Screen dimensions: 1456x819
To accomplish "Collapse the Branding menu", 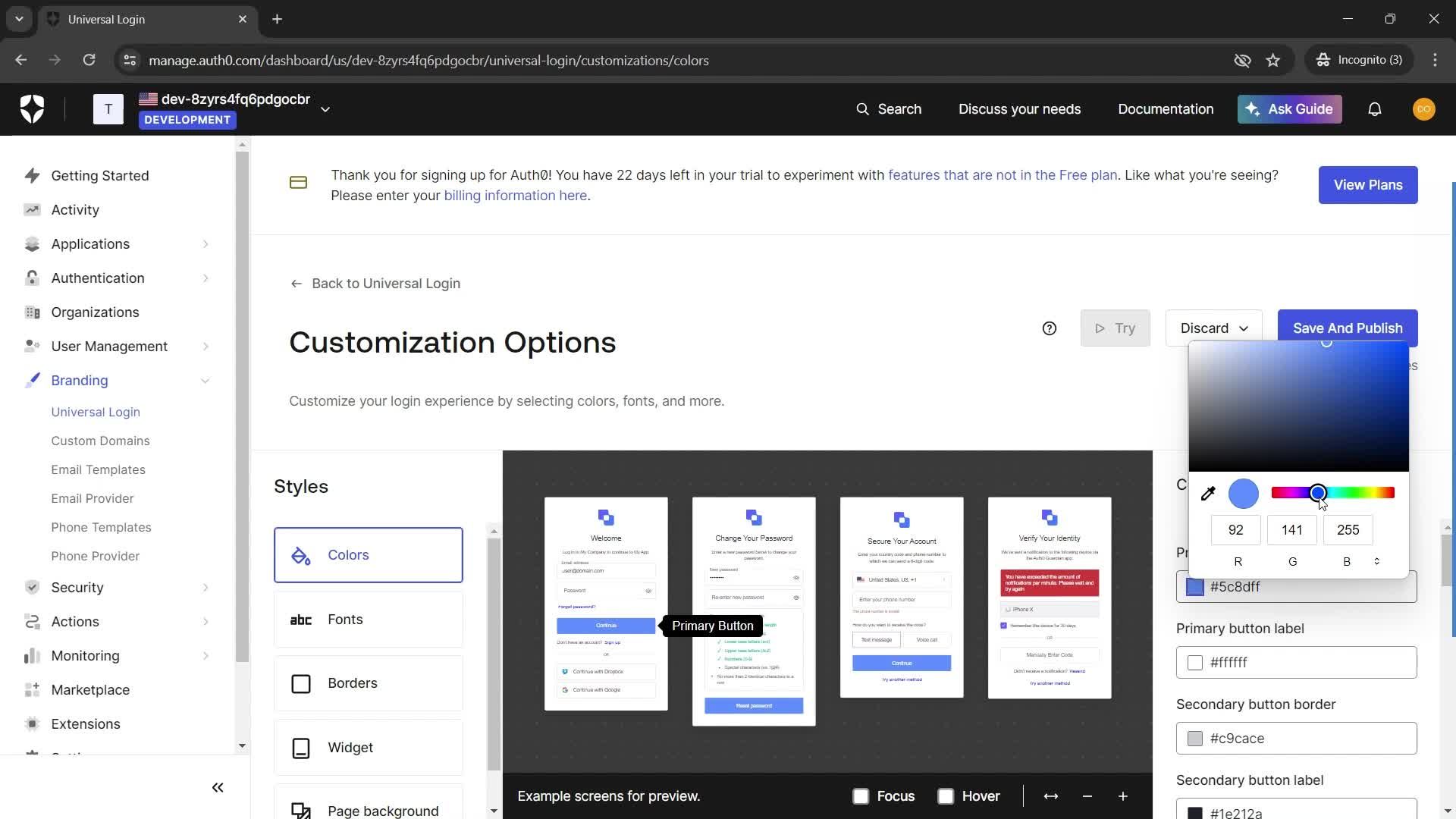I will click(x=206, y=381).
